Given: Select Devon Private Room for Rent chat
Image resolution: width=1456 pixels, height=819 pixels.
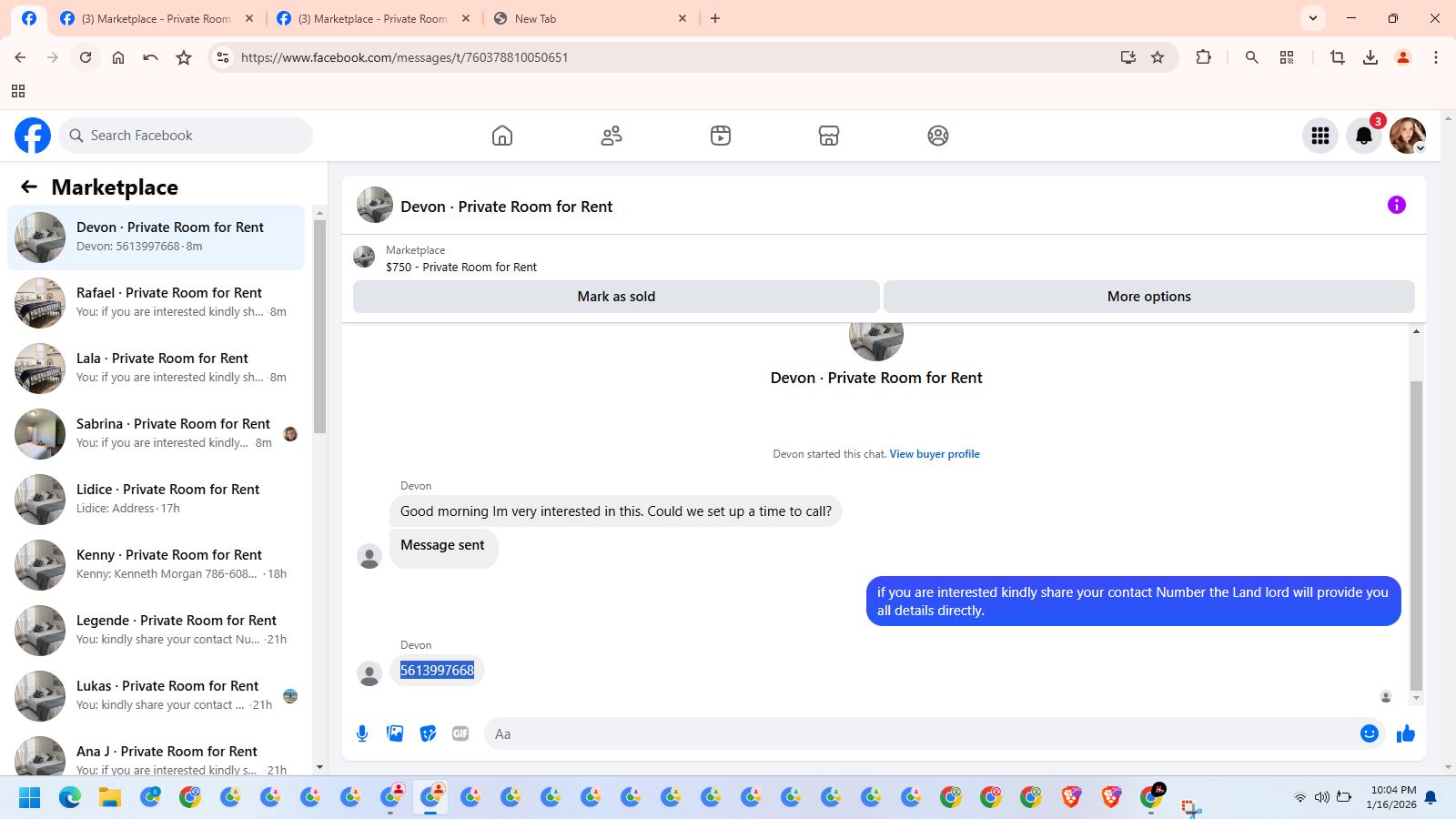Looking at the screenshot, I should pos(157,238).
